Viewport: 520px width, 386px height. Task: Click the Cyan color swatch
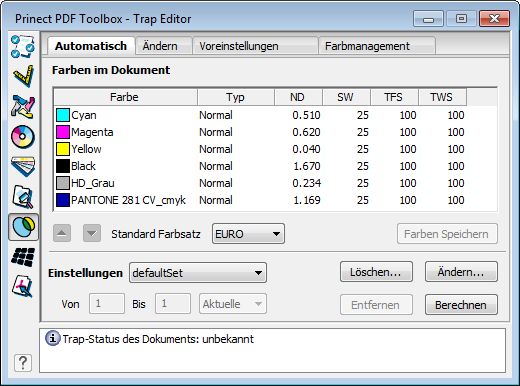[63, 115]
